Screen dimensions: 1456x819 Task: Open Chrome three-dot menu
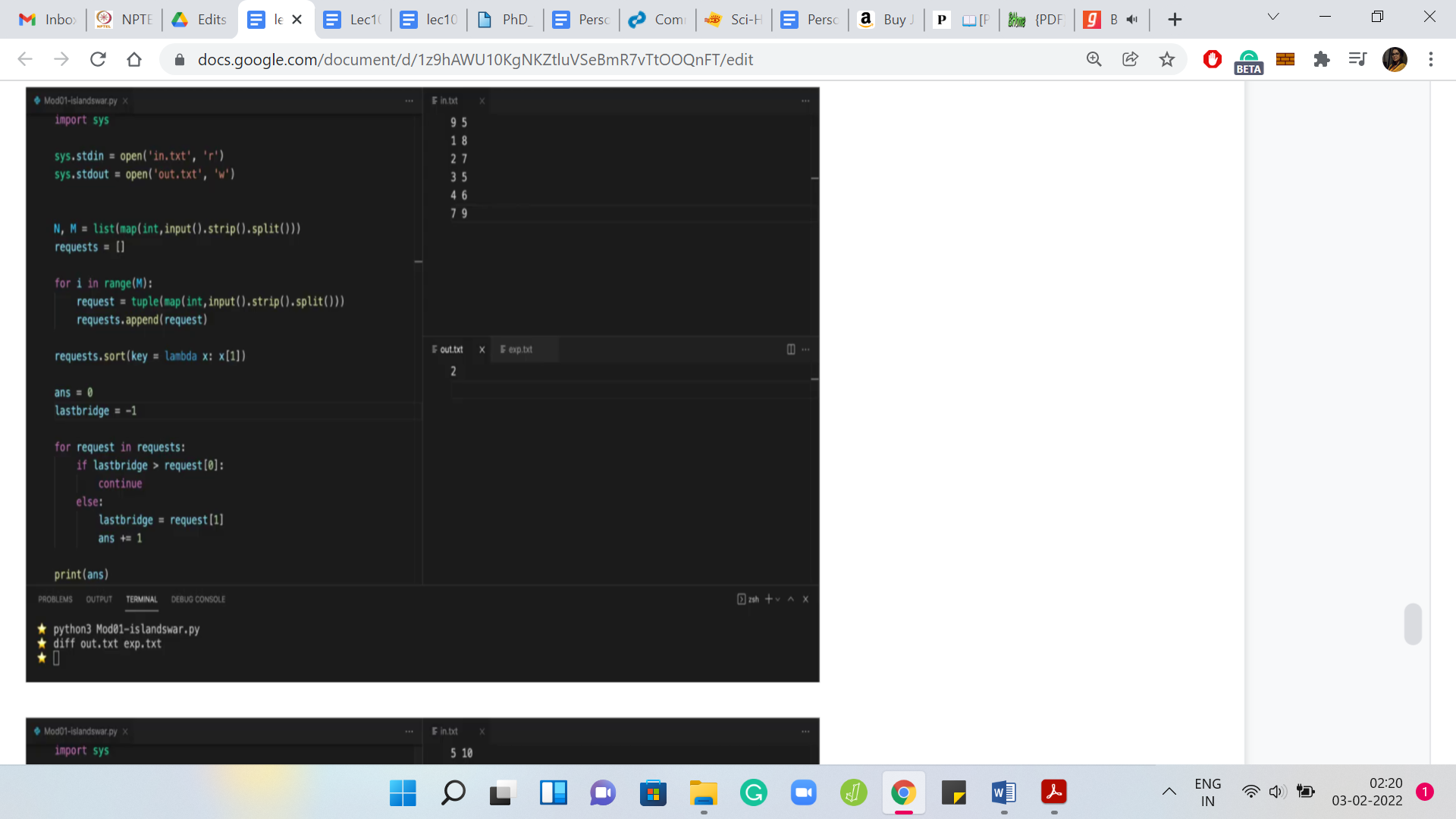pyautogui.click(x=1431, y=59)
